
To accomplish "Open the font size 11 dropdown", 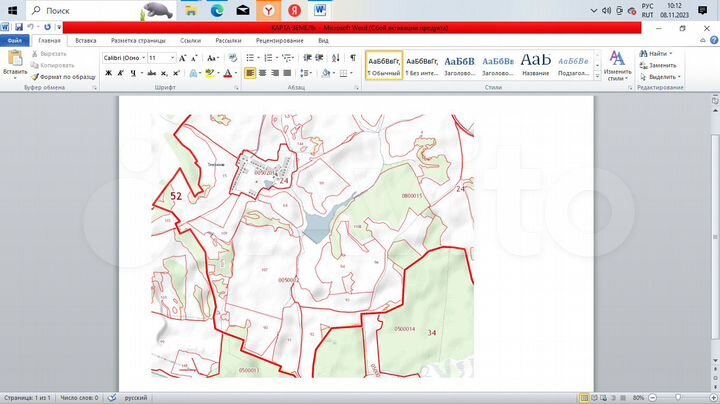I will 173,58.
